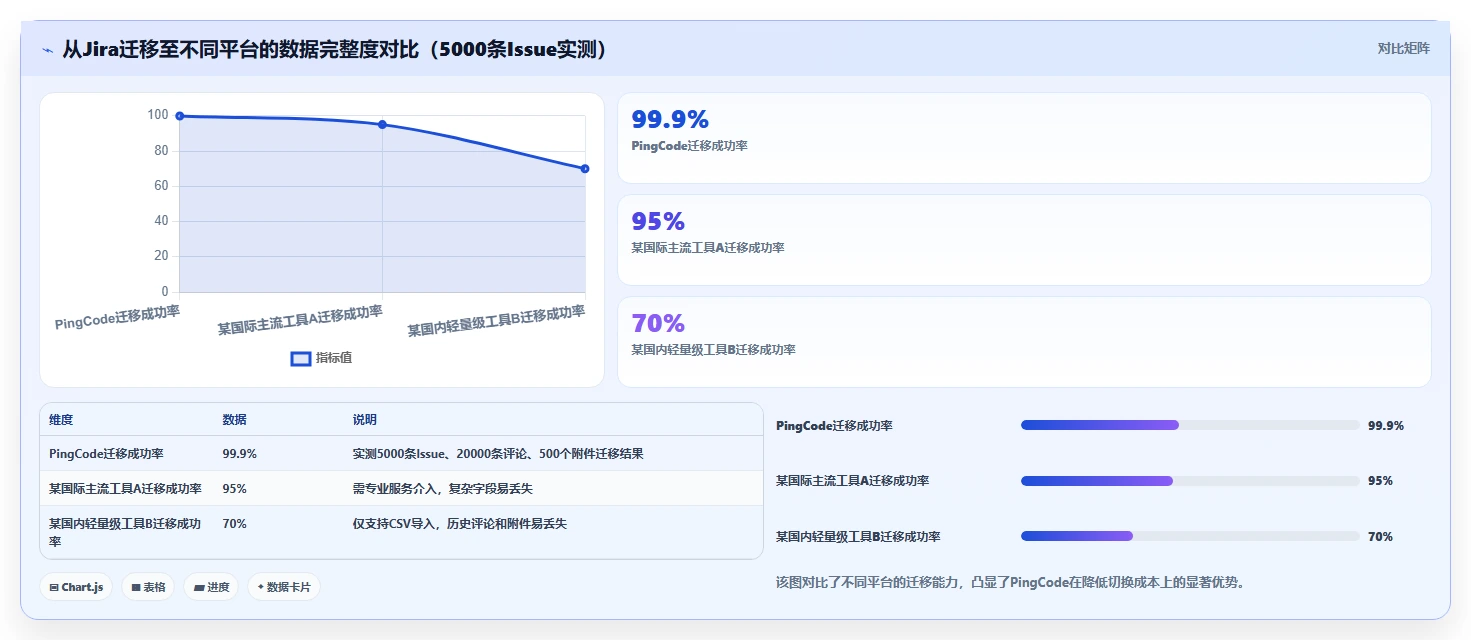Click the PingCode data point at 100
1471x640 pixels.
point(180,116)
